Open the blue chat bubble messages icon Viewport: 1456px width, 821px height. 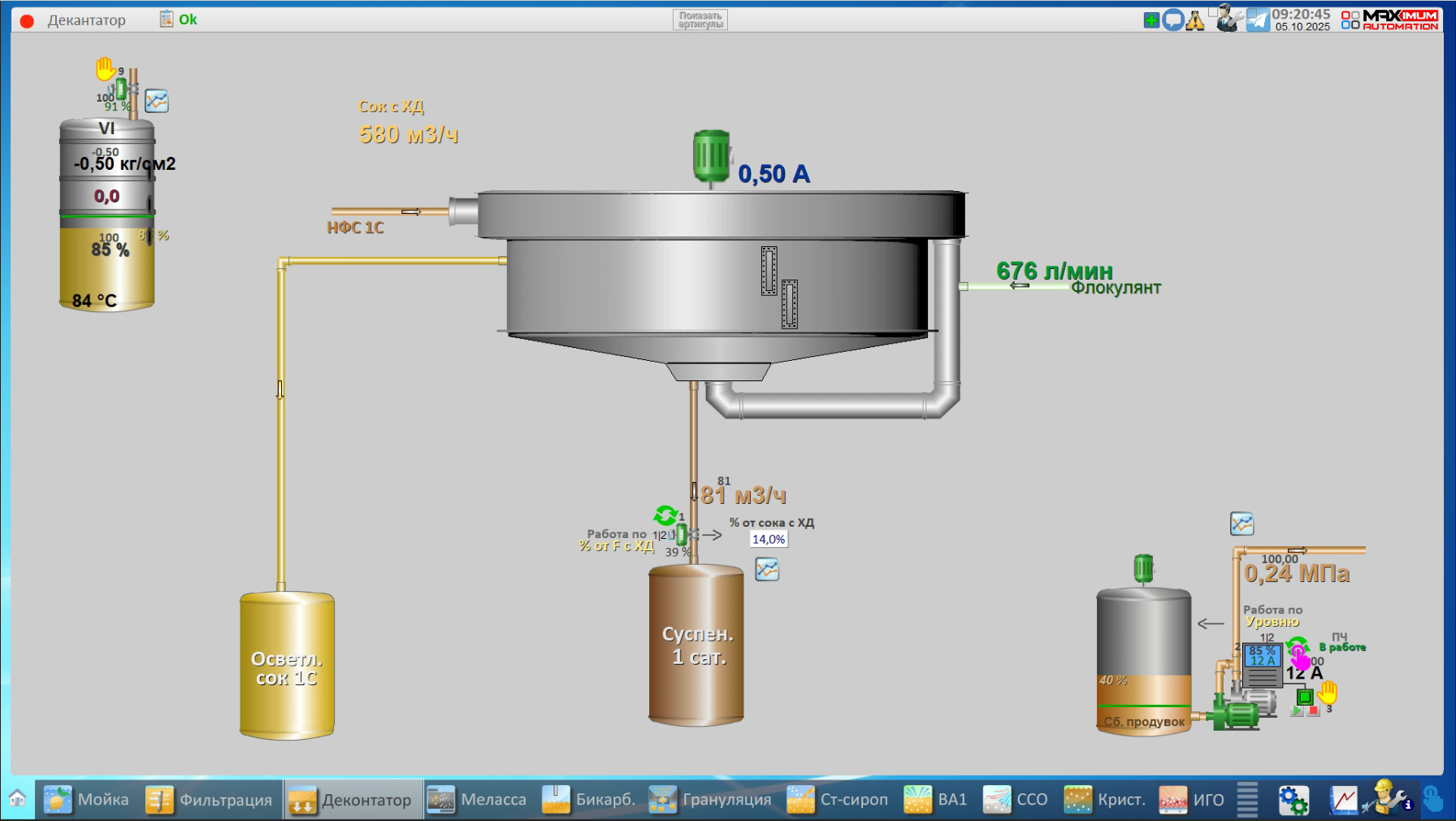coord(1172,20)
